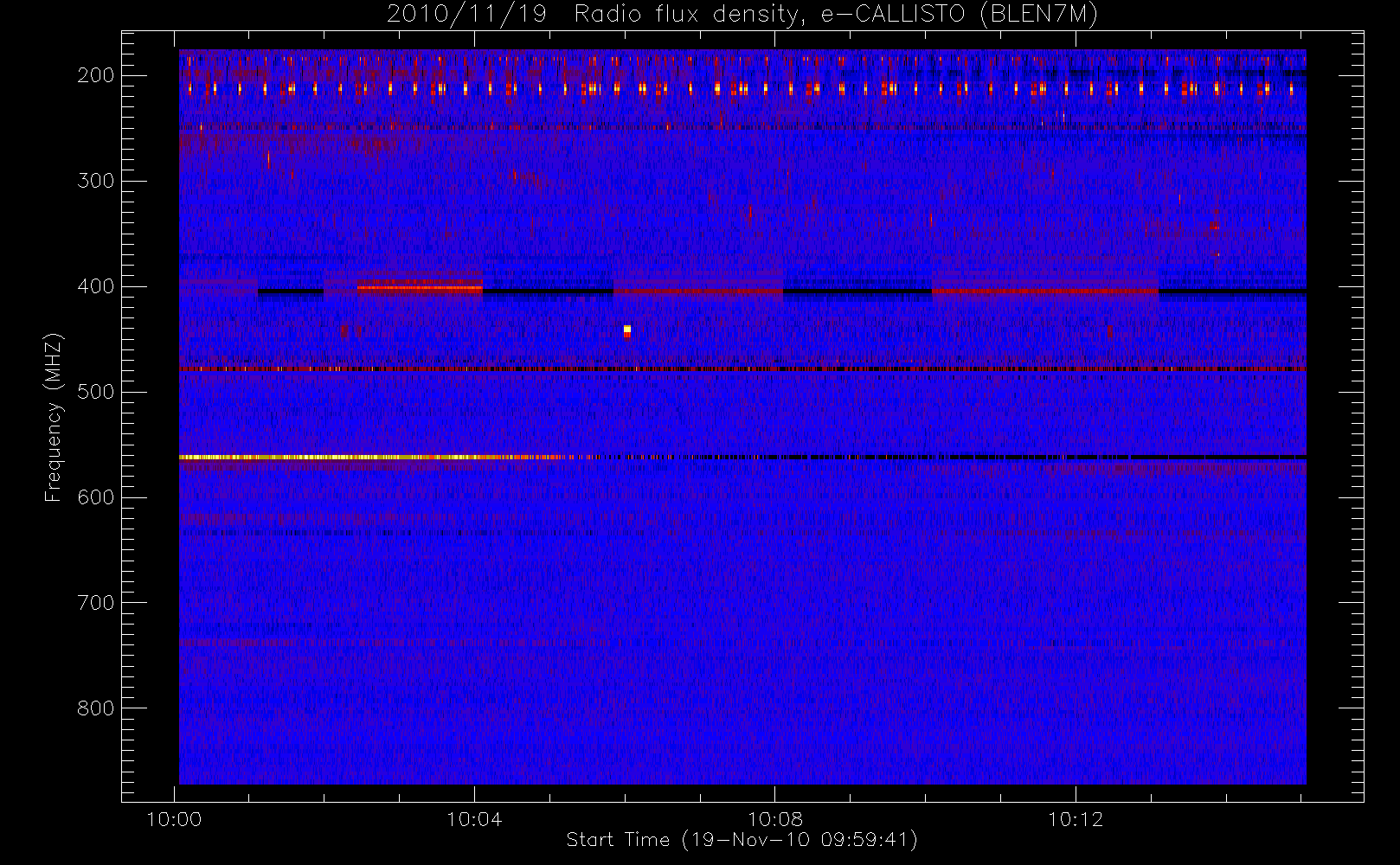Screen dimensions: 1400x865
Task: Click the "Frequency (MHZ)" axis label
Action: tap(54, 417)
